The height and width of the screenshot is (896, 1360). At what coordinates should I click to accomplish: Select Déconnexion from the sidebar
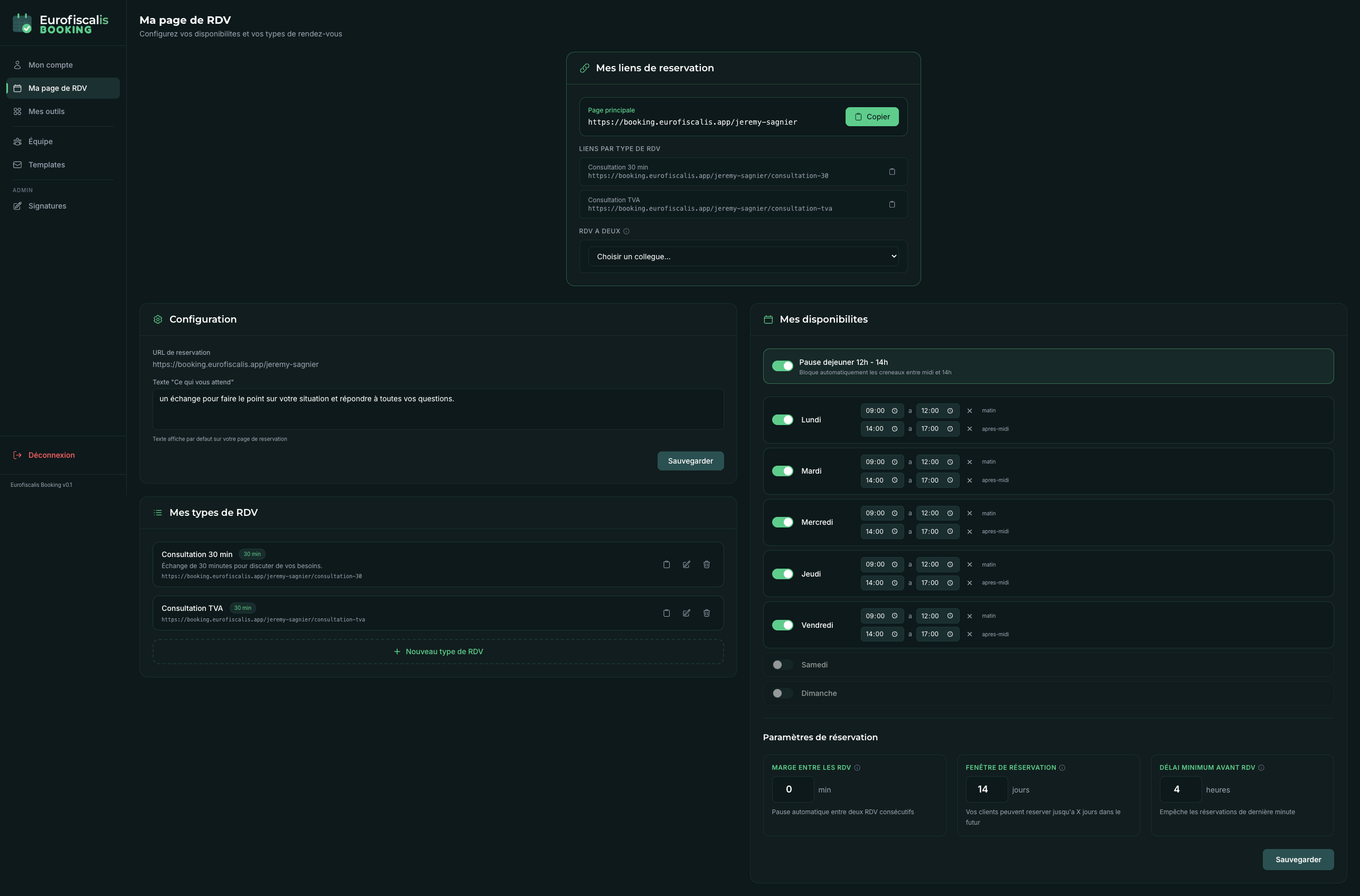[x=51, y=455]
